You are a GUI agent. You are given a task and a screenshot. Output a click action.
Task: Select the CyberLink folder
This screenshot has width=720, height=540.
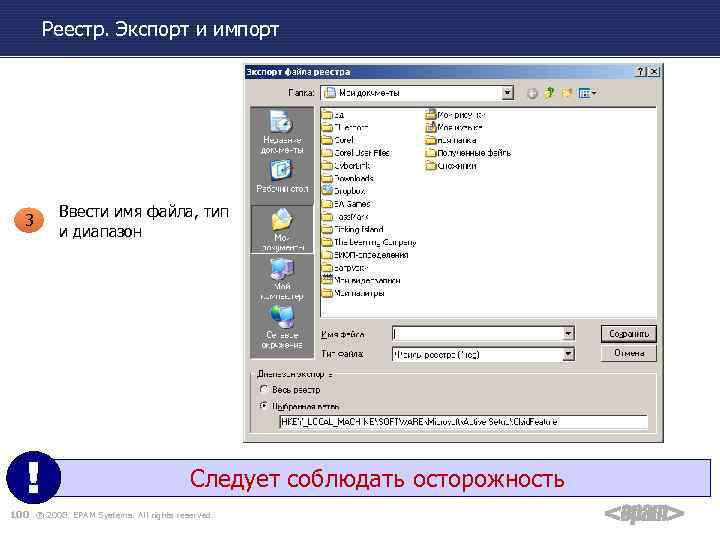coord(346,165)
